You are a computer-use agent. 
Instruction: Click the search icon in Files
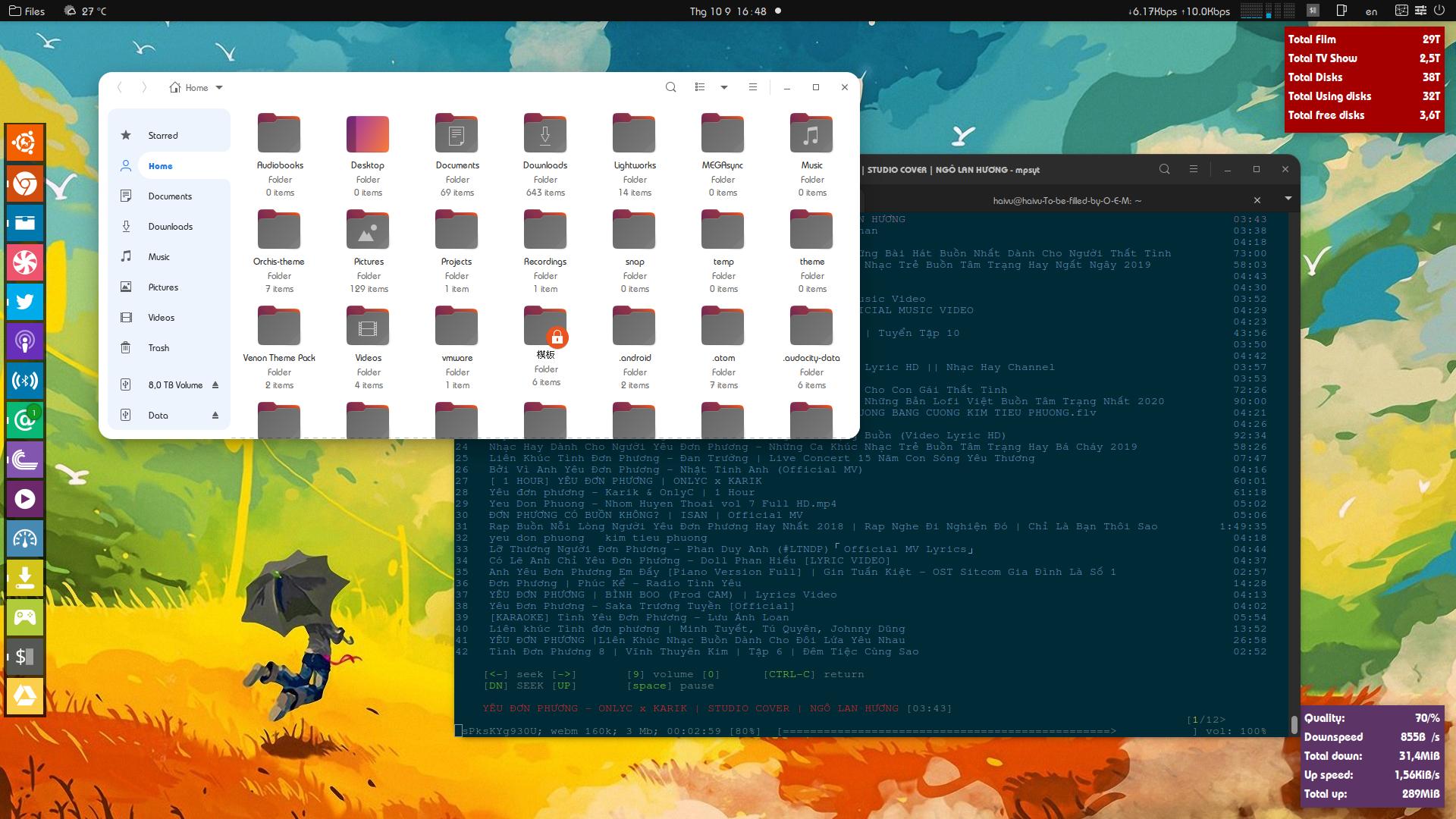click(670, 87)
